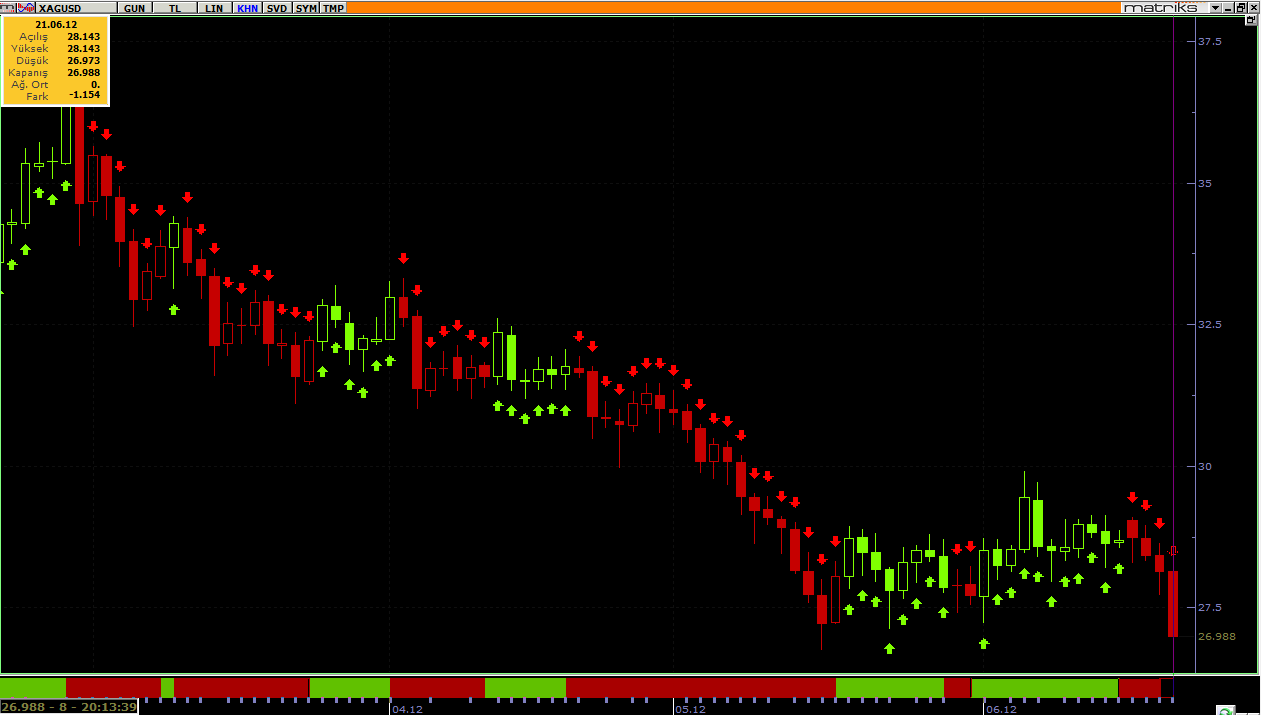Click the 37.5 price axis label
The image size is (1261, 715).
[1210, 41]
